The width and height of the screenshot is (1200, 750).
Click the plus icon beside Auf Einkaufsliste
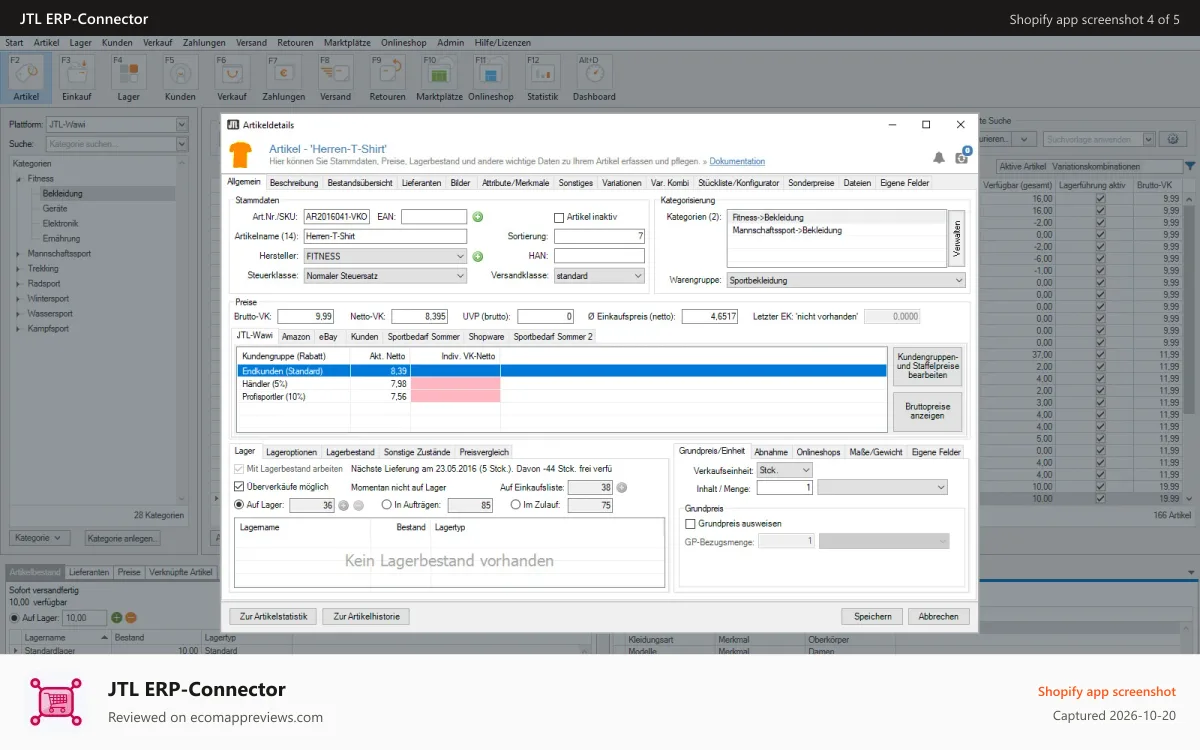pyautogui.click(x=621, y=487)
